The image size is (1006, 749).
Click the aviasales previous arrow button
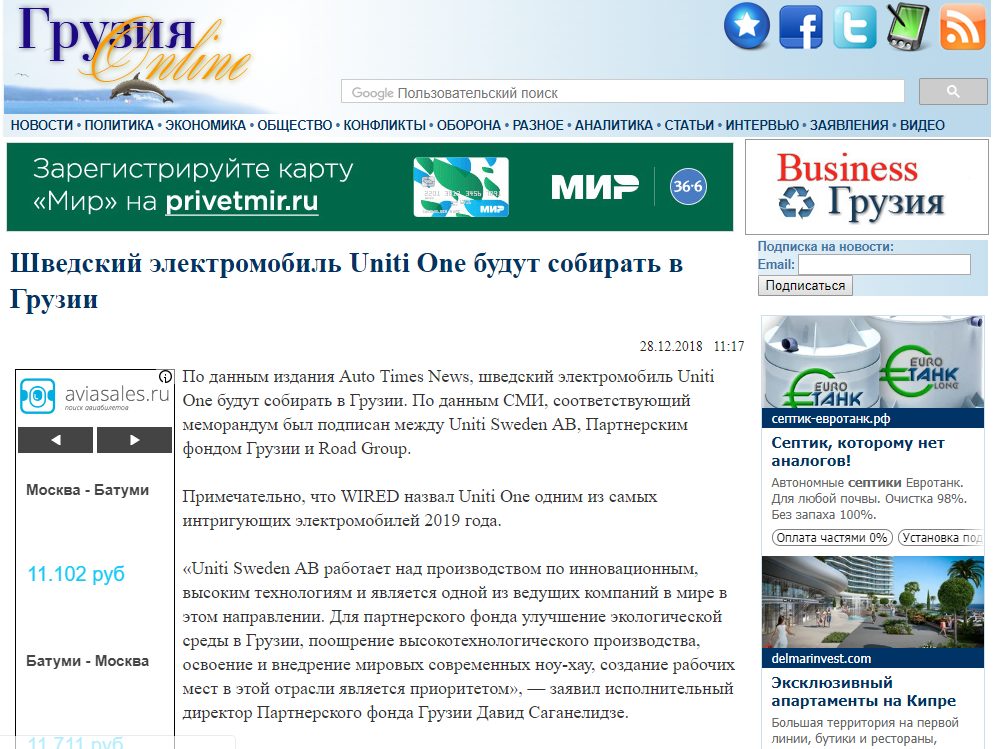pos(56,440)
